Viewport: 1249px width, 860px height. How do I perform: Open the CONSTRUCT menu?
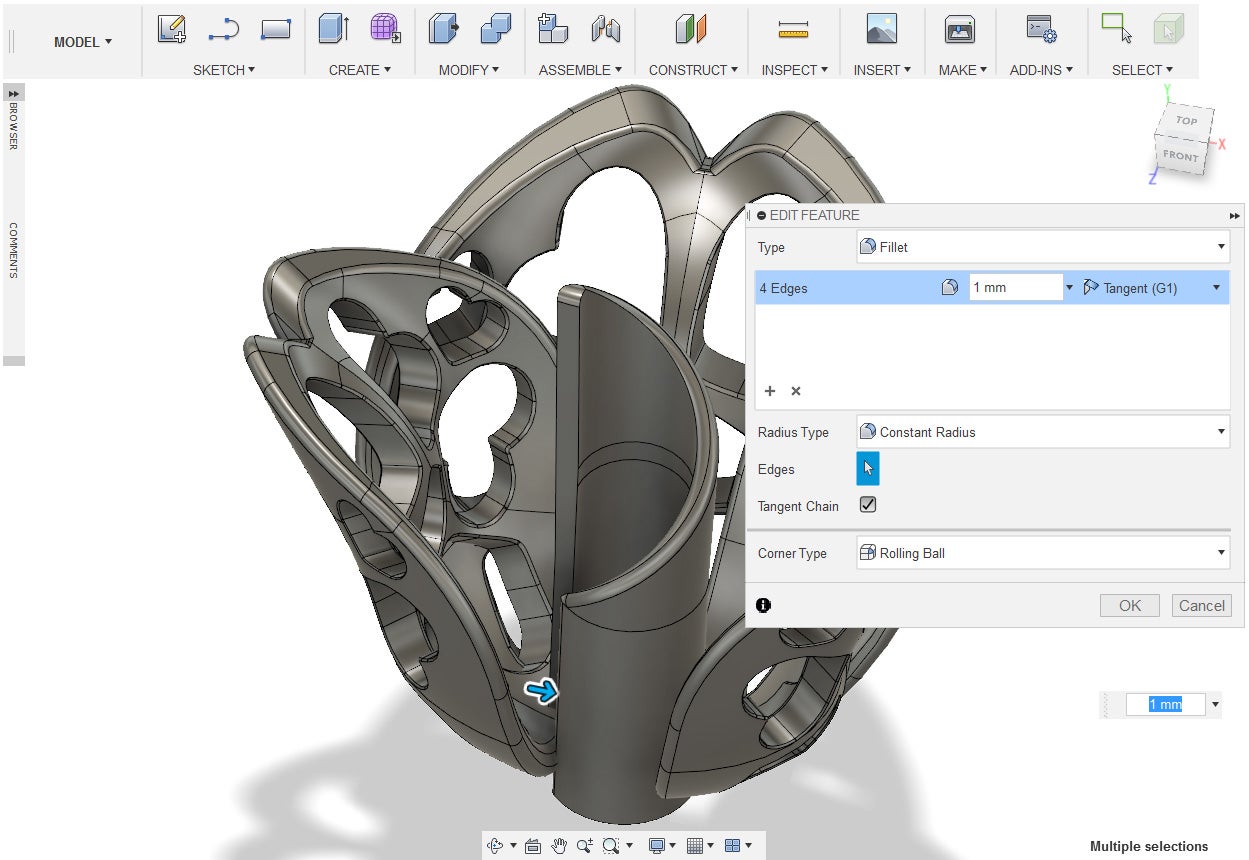692,70
